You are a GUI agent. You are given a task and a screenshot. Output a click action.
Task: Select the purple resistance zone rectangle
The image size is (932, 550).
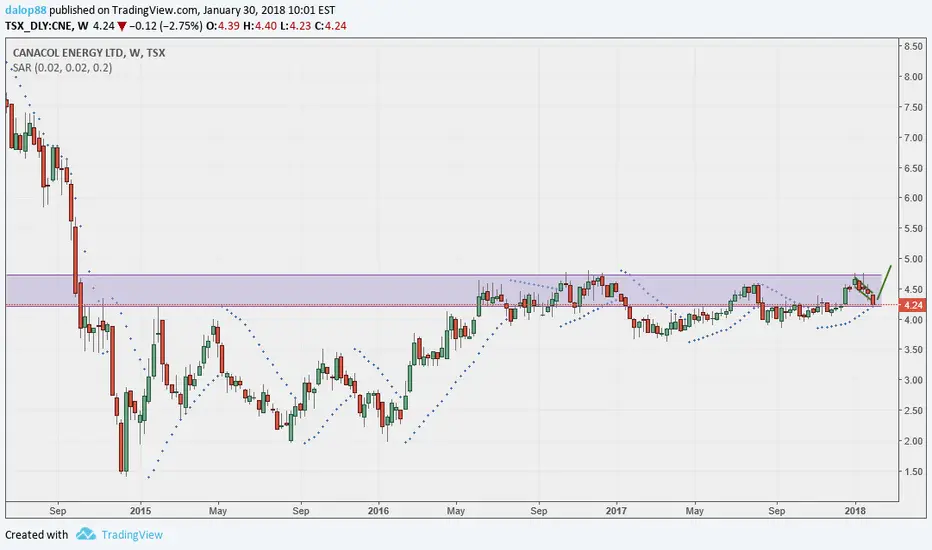point(443,290)
